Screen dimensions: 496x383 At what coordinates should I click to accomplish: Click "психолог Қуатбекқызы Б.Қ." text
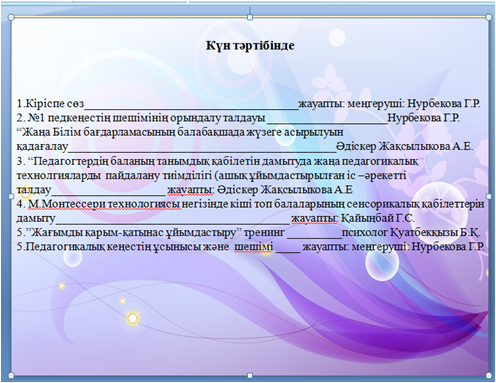[411, 233]
